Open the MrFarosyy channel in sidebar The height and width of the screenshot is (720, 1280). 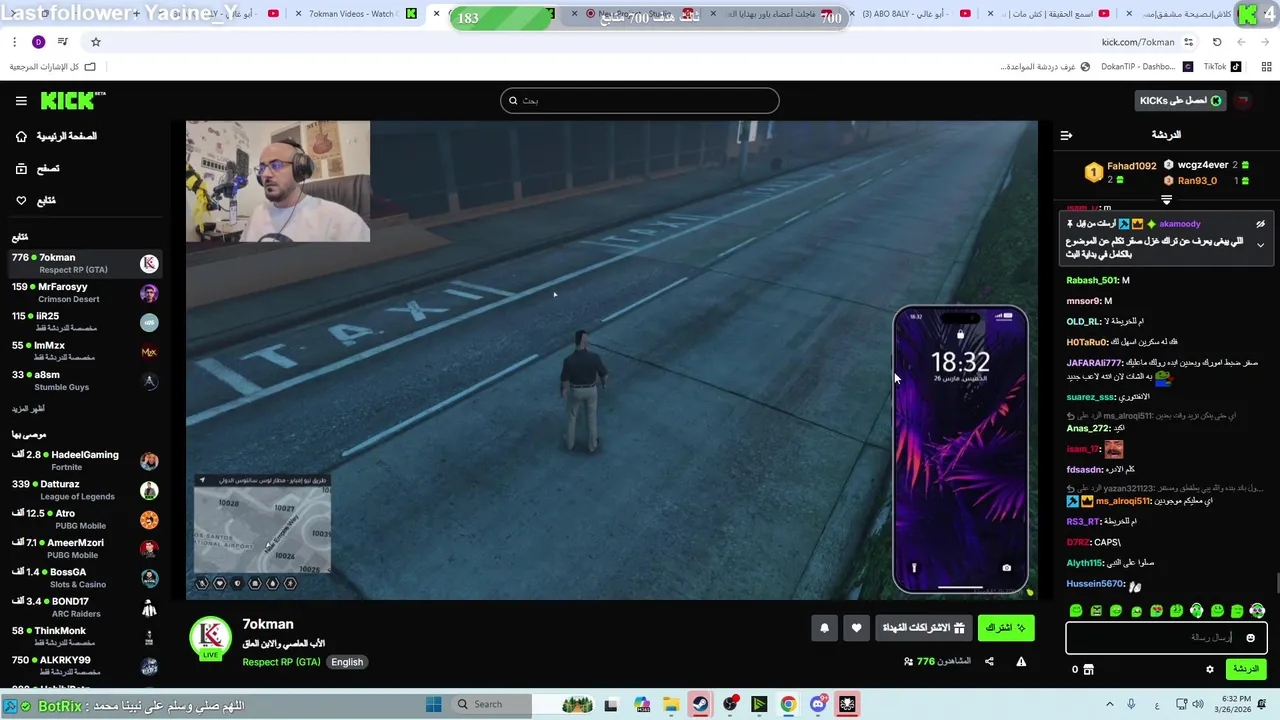pyautogui.click(x=85, y=293)
